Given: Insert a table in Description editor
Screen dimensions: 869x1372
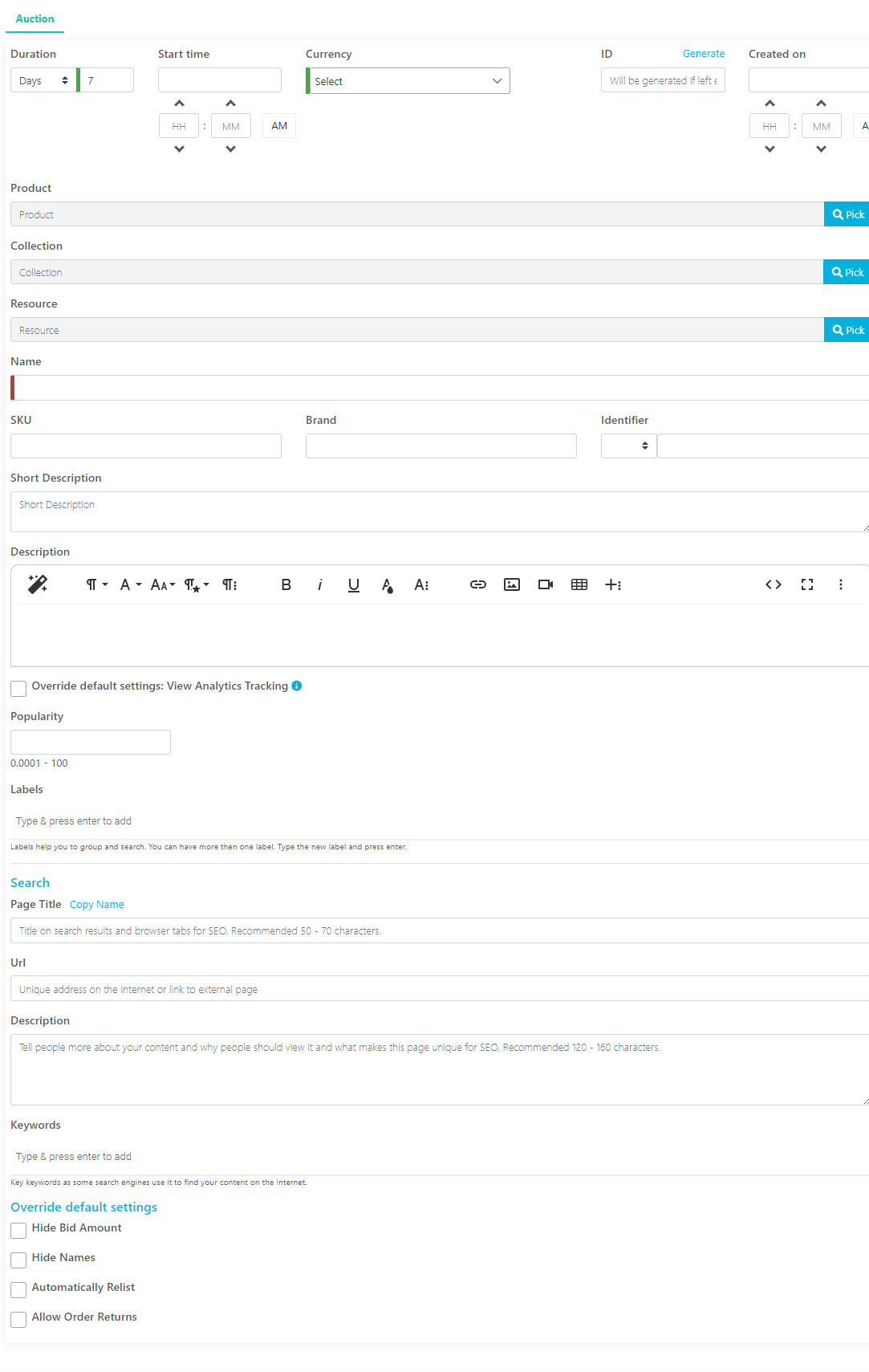Looking at the screenshot, I should (579, 584).
